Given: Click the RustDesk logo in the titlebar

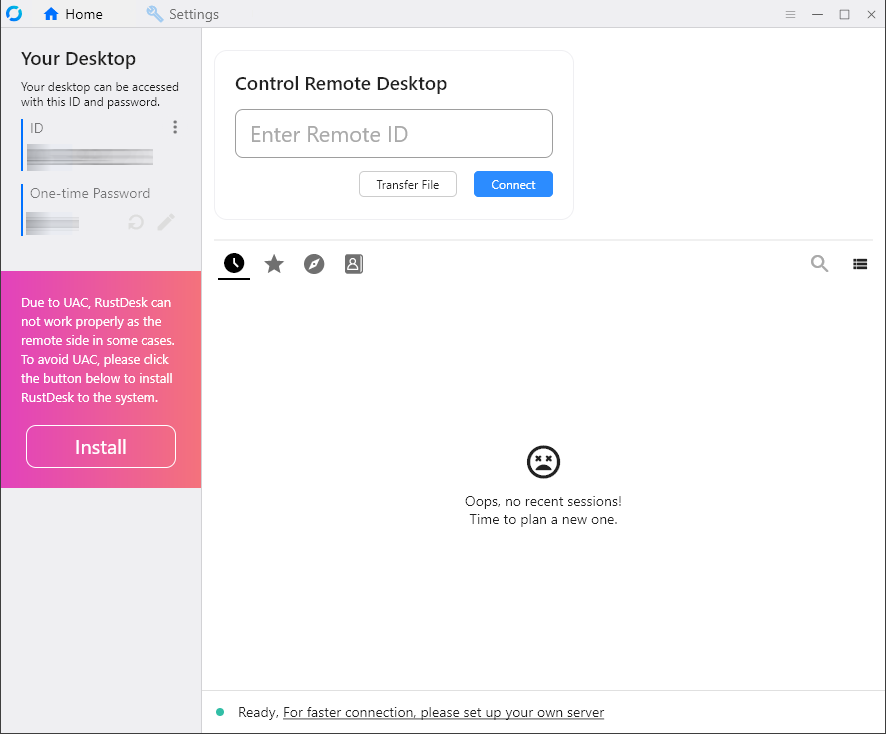Looking at the screenshot, I should (13, 13).
